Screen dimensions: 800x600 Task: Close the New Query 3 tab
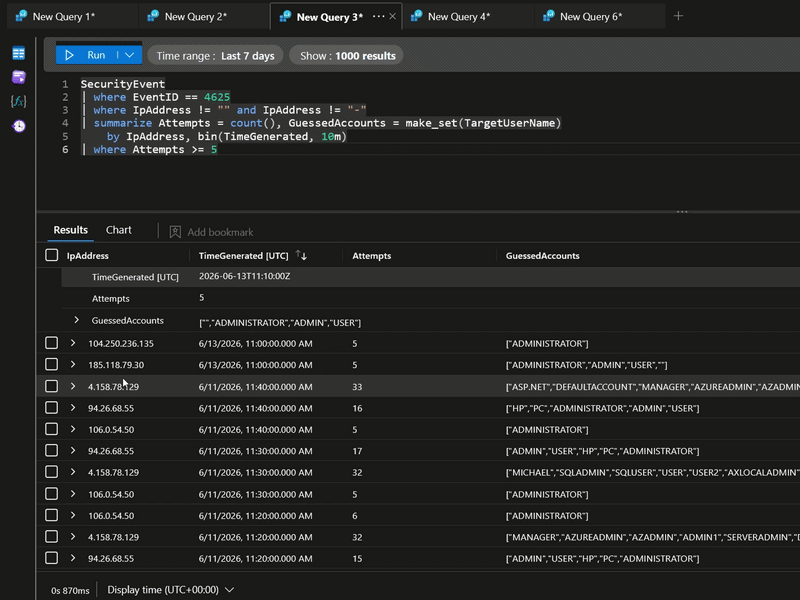[392, 16]
